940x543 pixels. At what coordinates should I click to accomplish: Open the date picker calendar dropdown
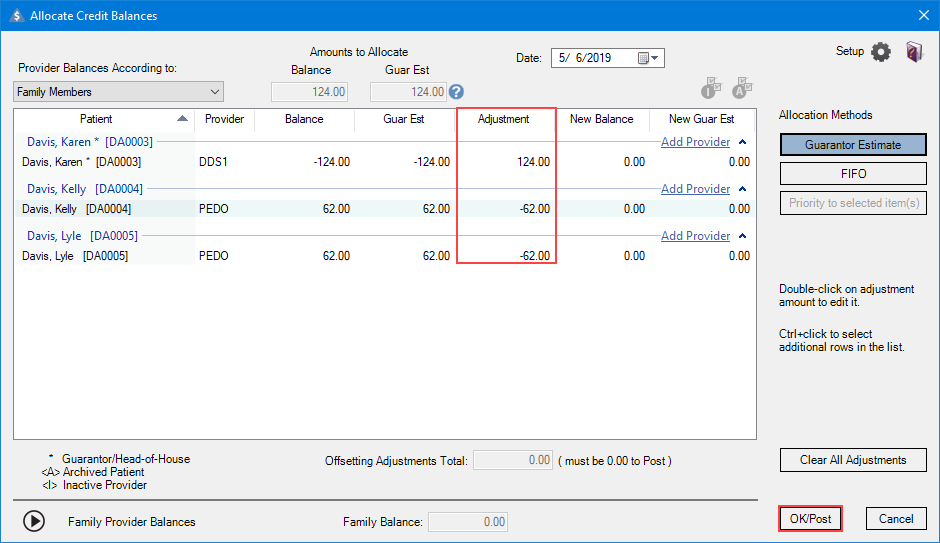(x=650, y=58)
